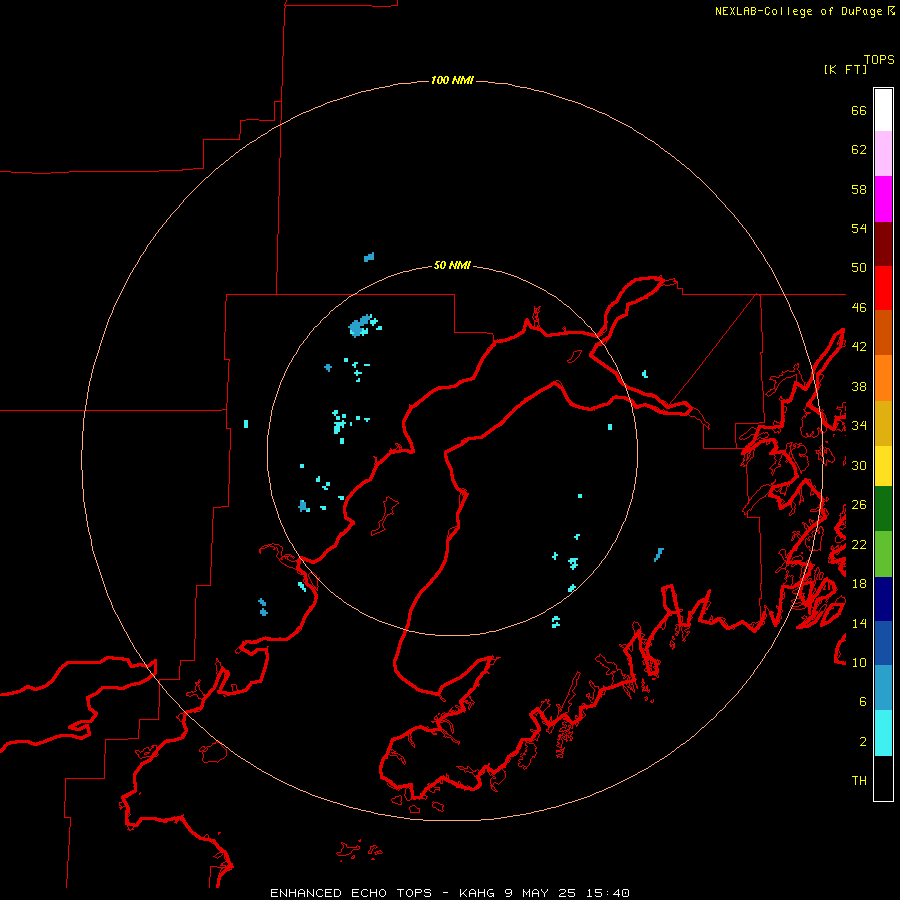
Task: Click the orange 42 kft legend swatch
Action: 883,378
